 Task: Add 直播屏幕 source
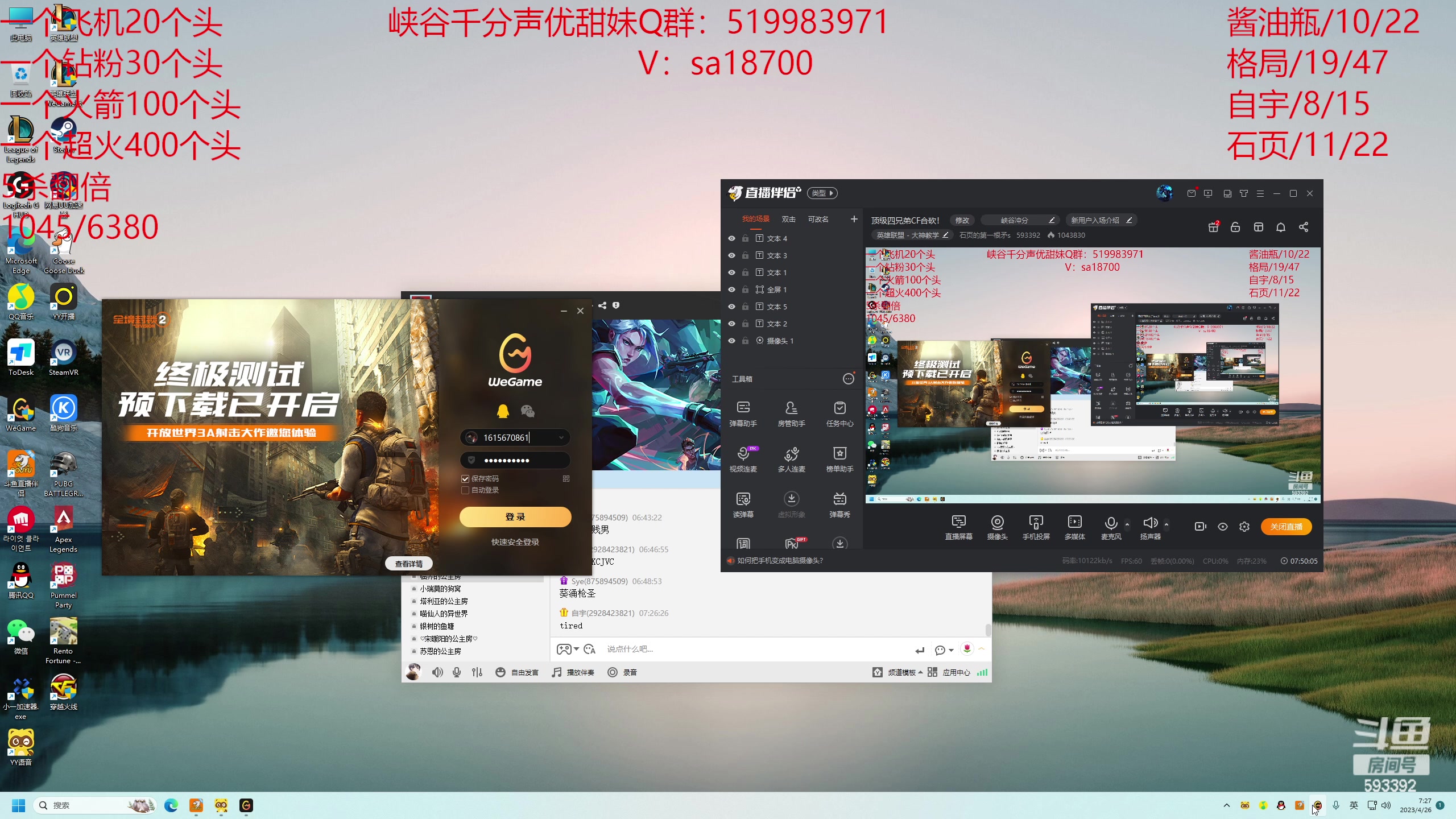pyautogui.click(x=958, y=527)
